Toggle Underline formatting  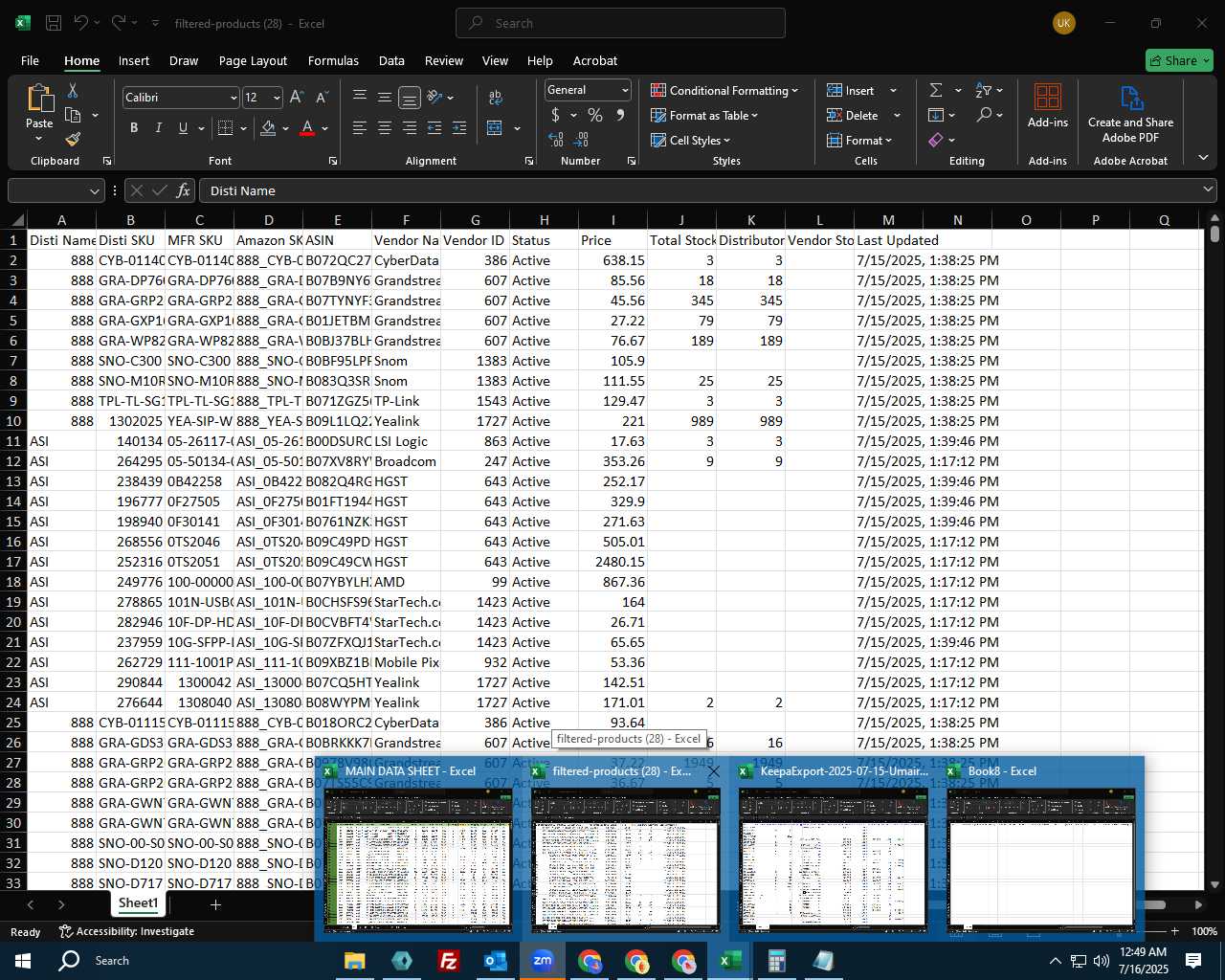click(x=183, y=128)
